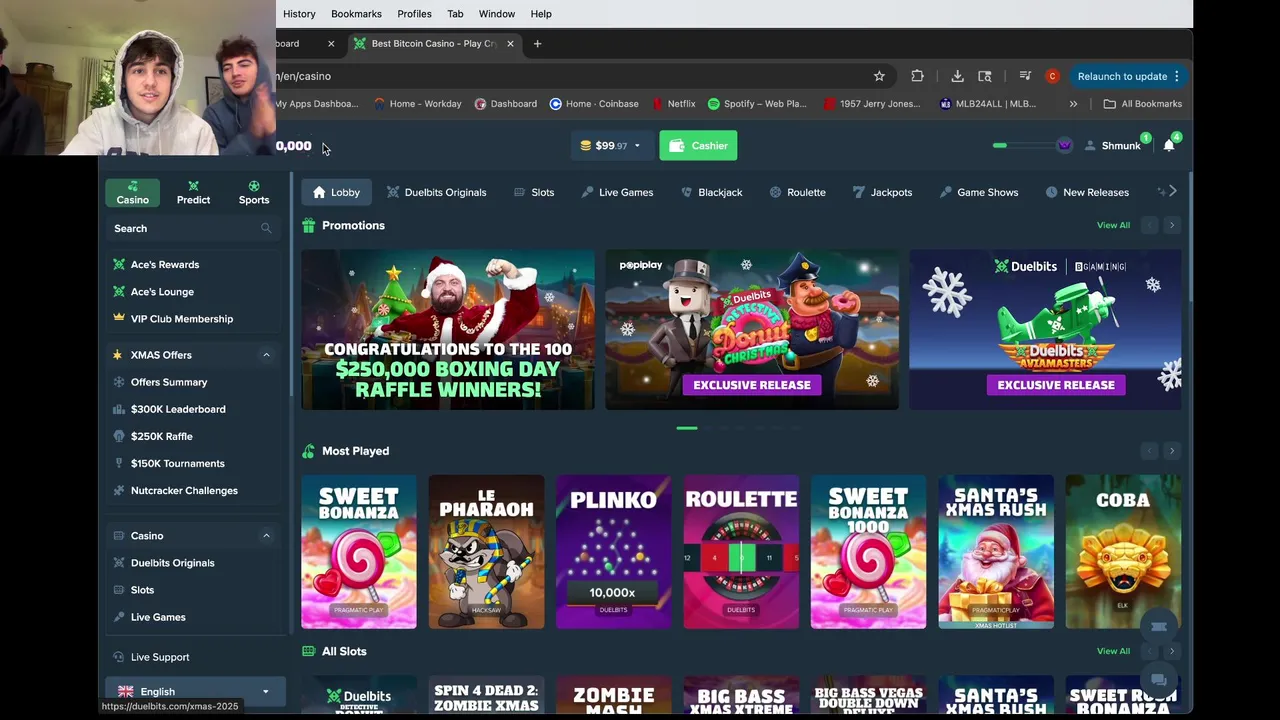Open the History menu

click(x=299, y=14)
